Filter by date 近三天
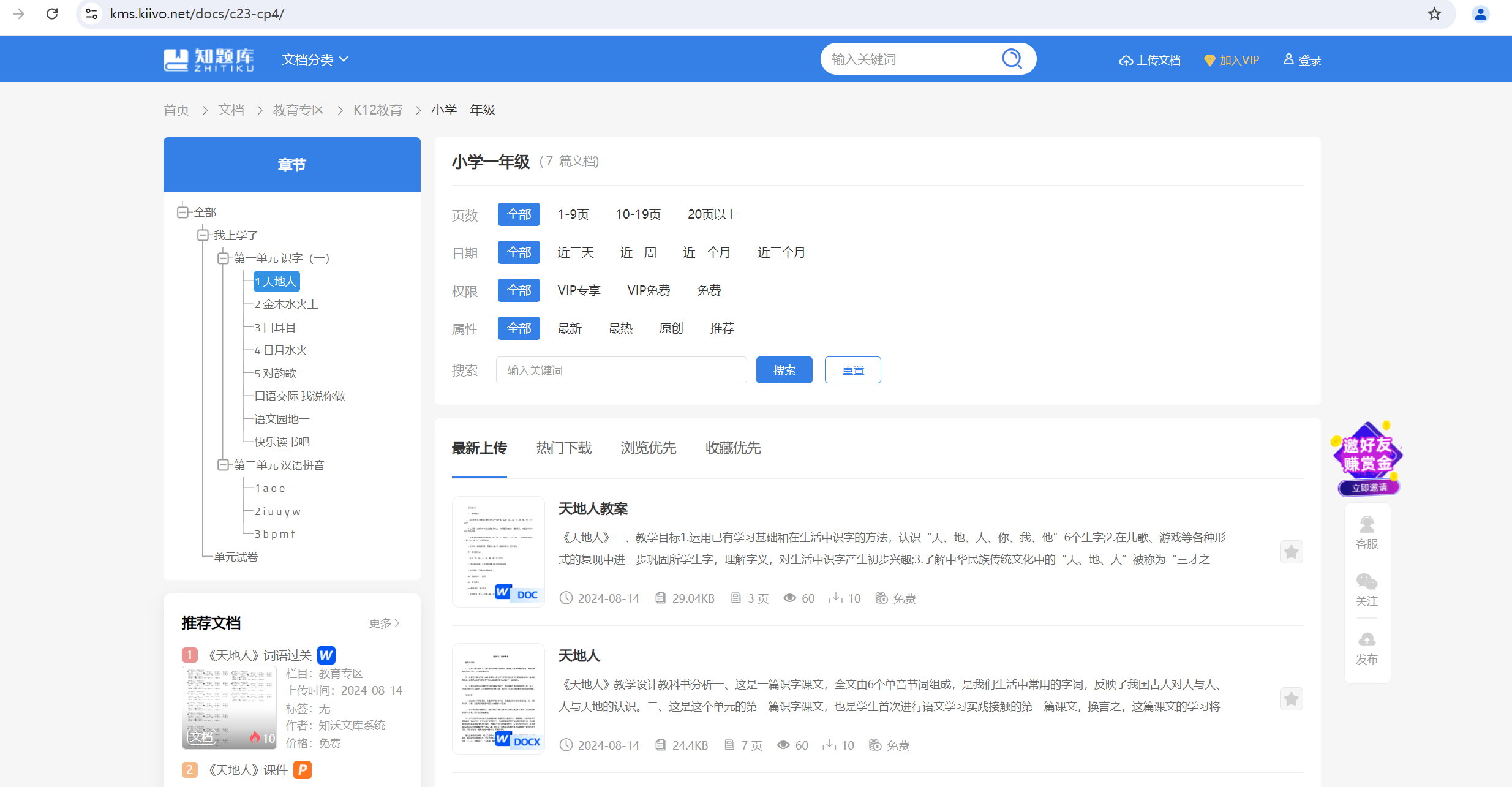 coord(576,252)
